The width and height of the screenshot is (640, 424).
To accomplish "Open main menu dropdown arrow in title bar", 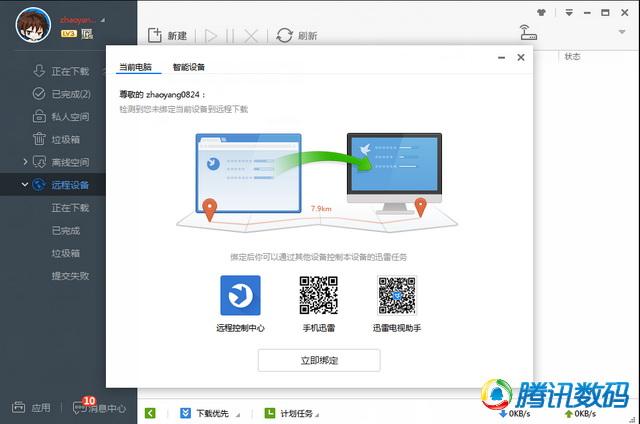I will pos(569,13).
